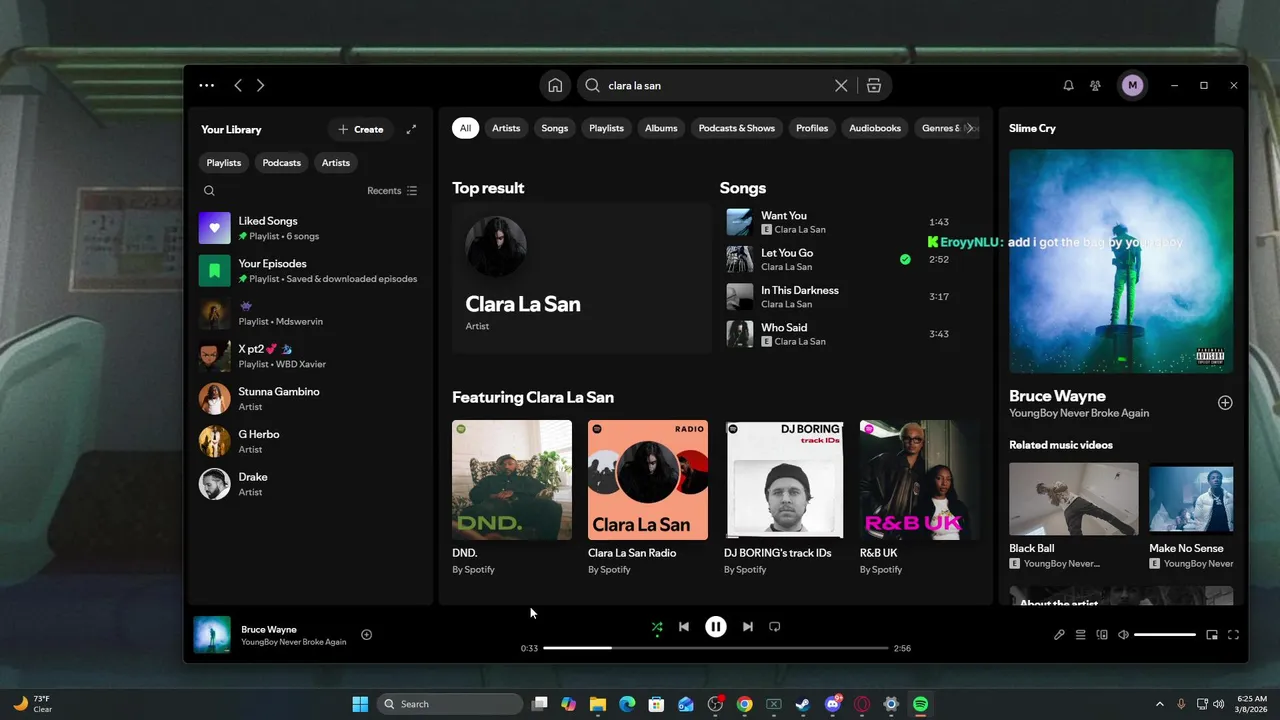The height and width of the screenshot is (720, 1280).
Task: Open the lyrics microphone icon
Action: [1059, 635]
